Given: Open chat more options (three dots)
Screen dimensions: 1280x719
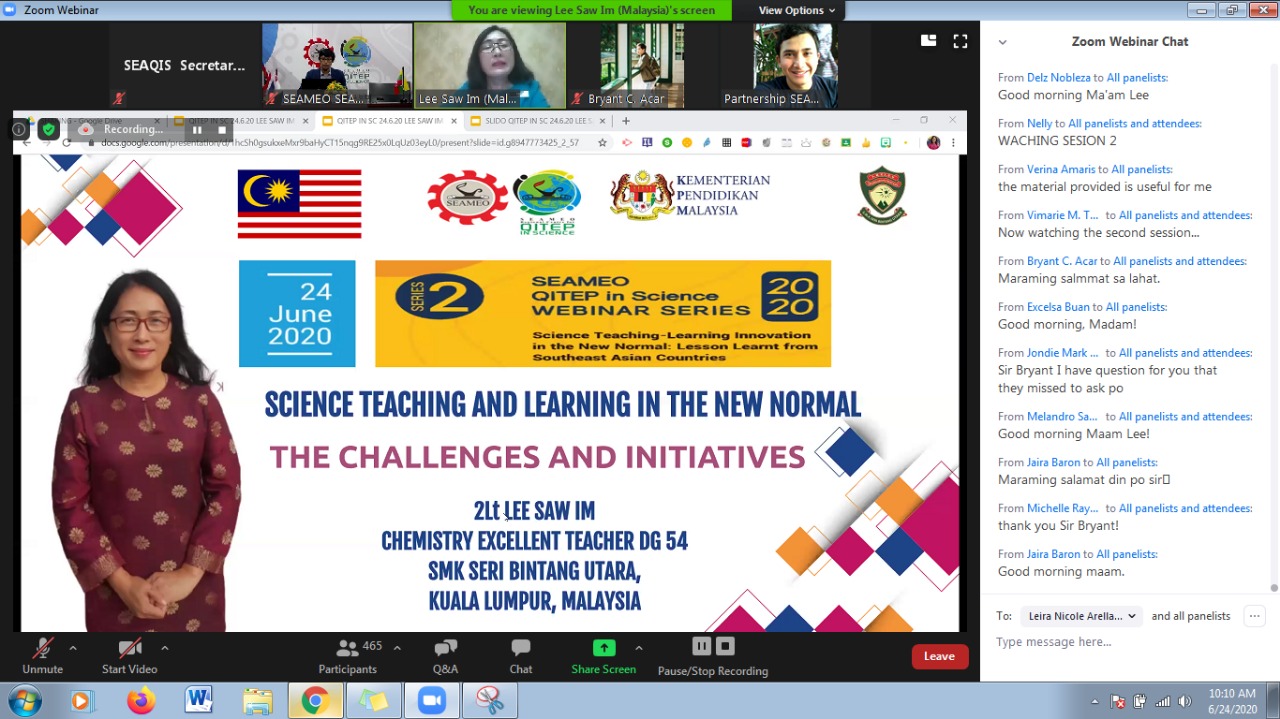Looking at the screenshot, I should point(1254,616).
